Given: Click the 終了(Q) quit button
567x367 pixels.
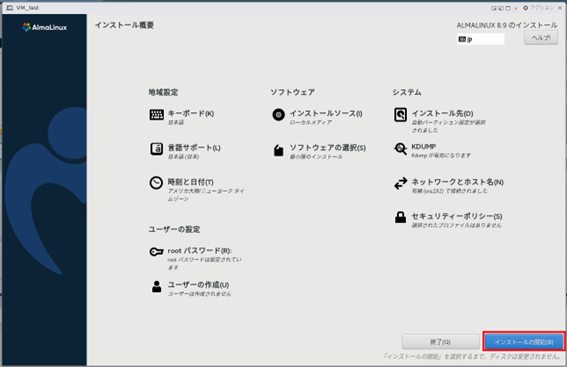Looking at the screenshot, I should tap(440, 342).
